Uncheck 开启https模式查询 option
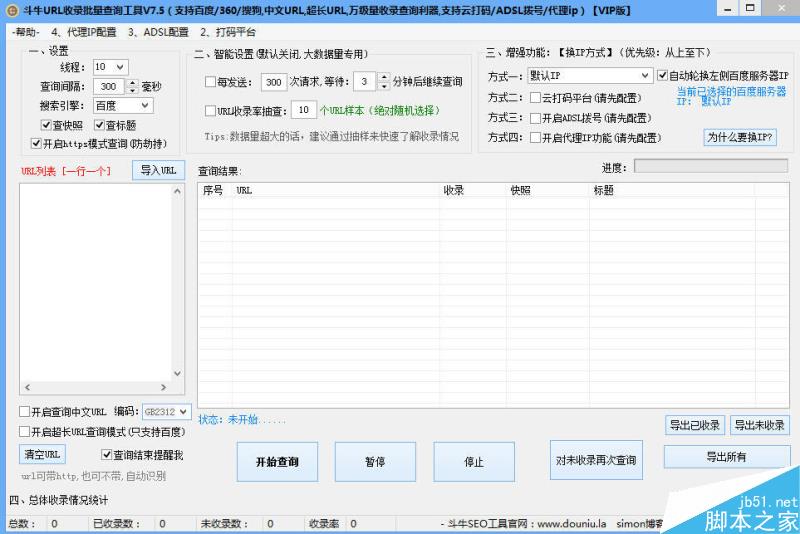Viewport: 800px width, 534px height. [x=36, y=143]
